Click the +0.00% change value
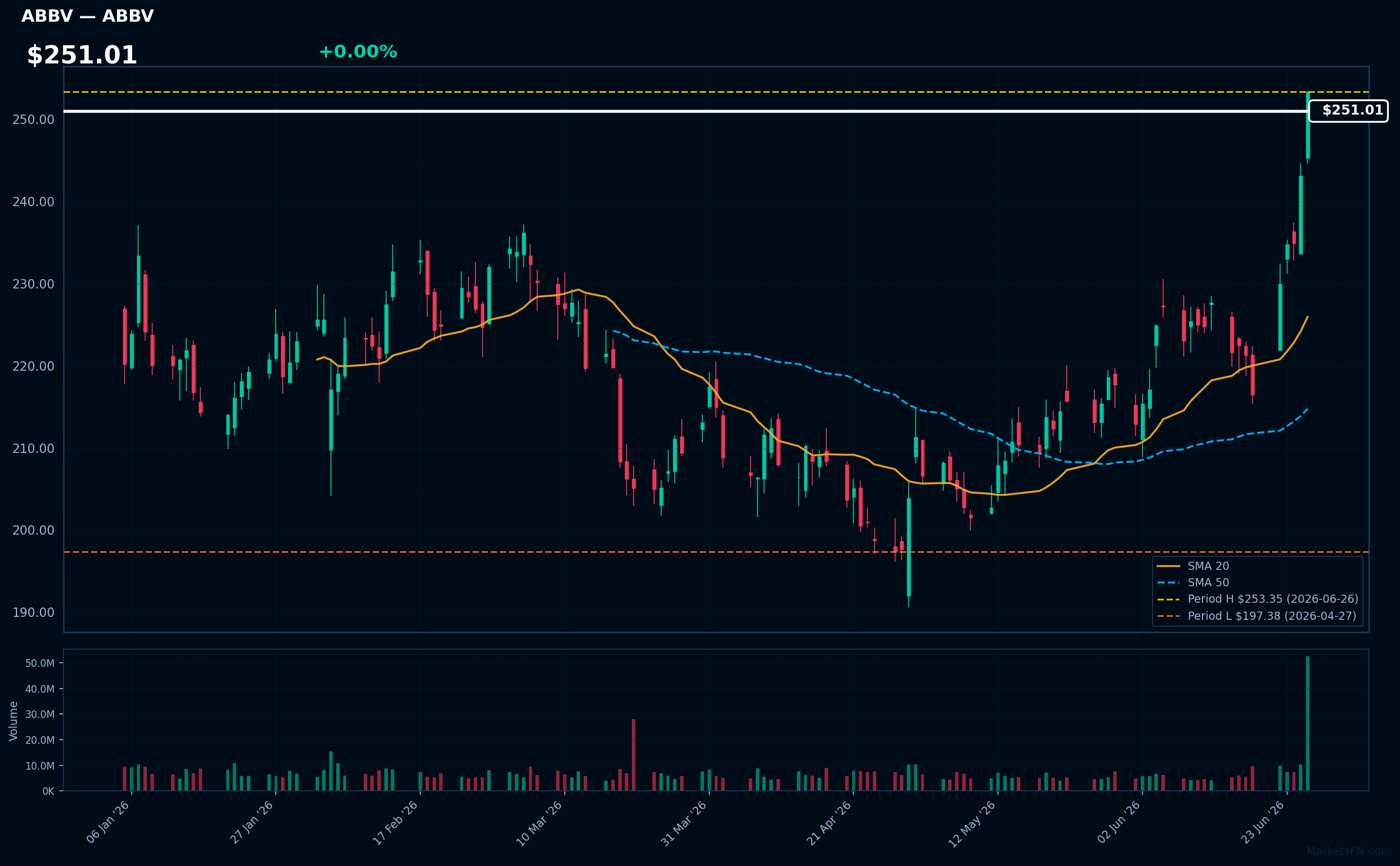 358,52
